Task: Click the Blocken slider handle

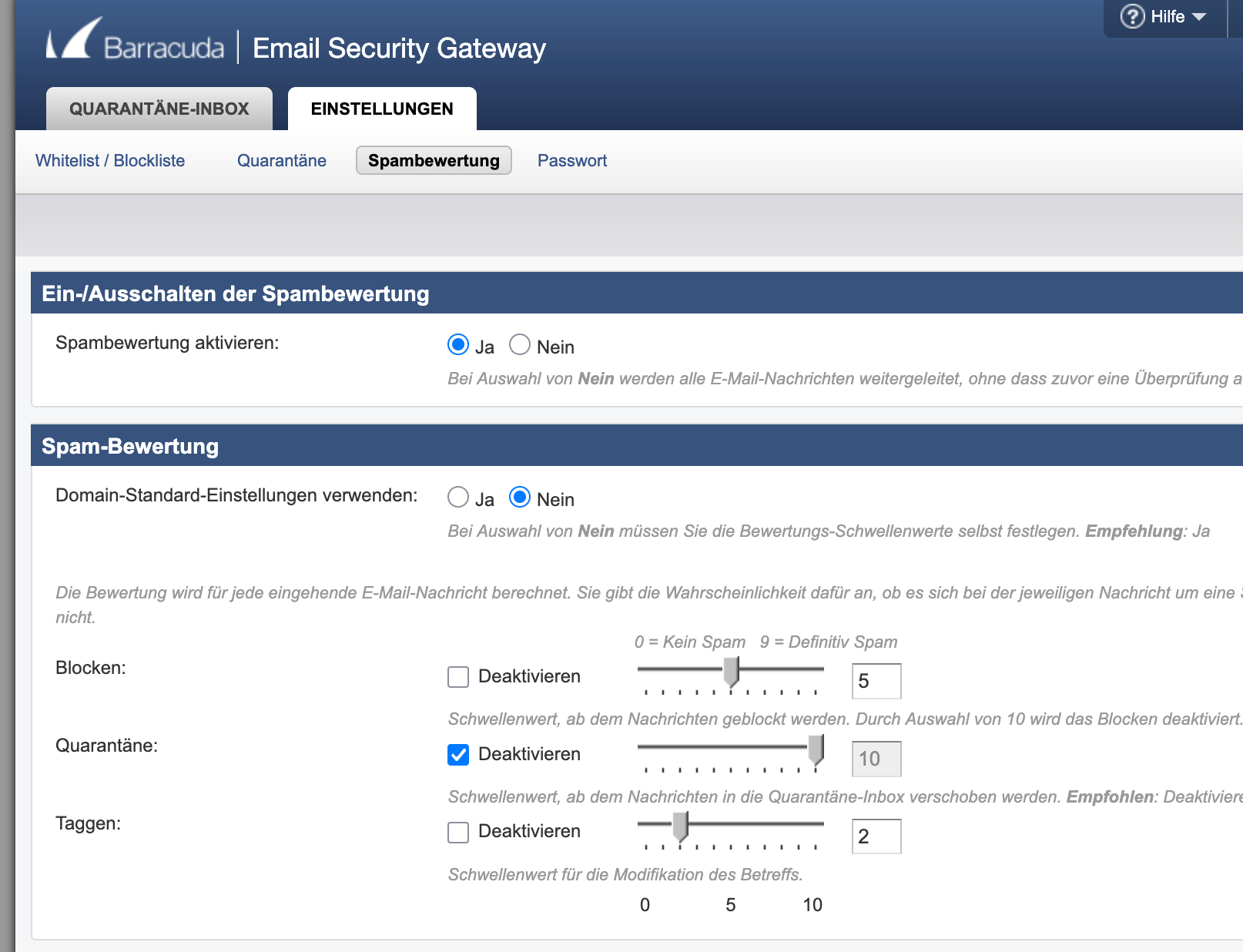Action: point(732,671)
